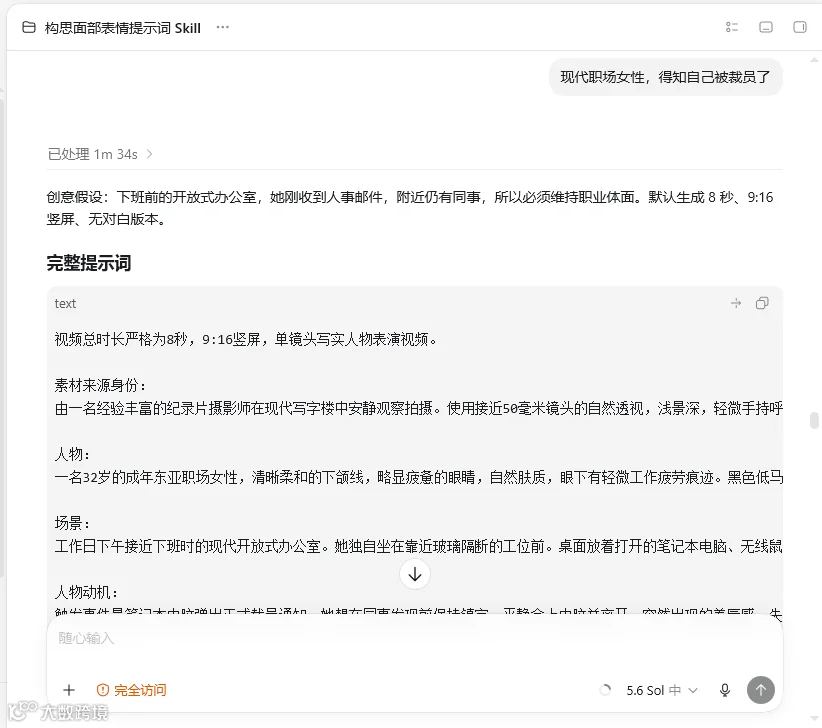Copy the text code block contents

[762, 303]
